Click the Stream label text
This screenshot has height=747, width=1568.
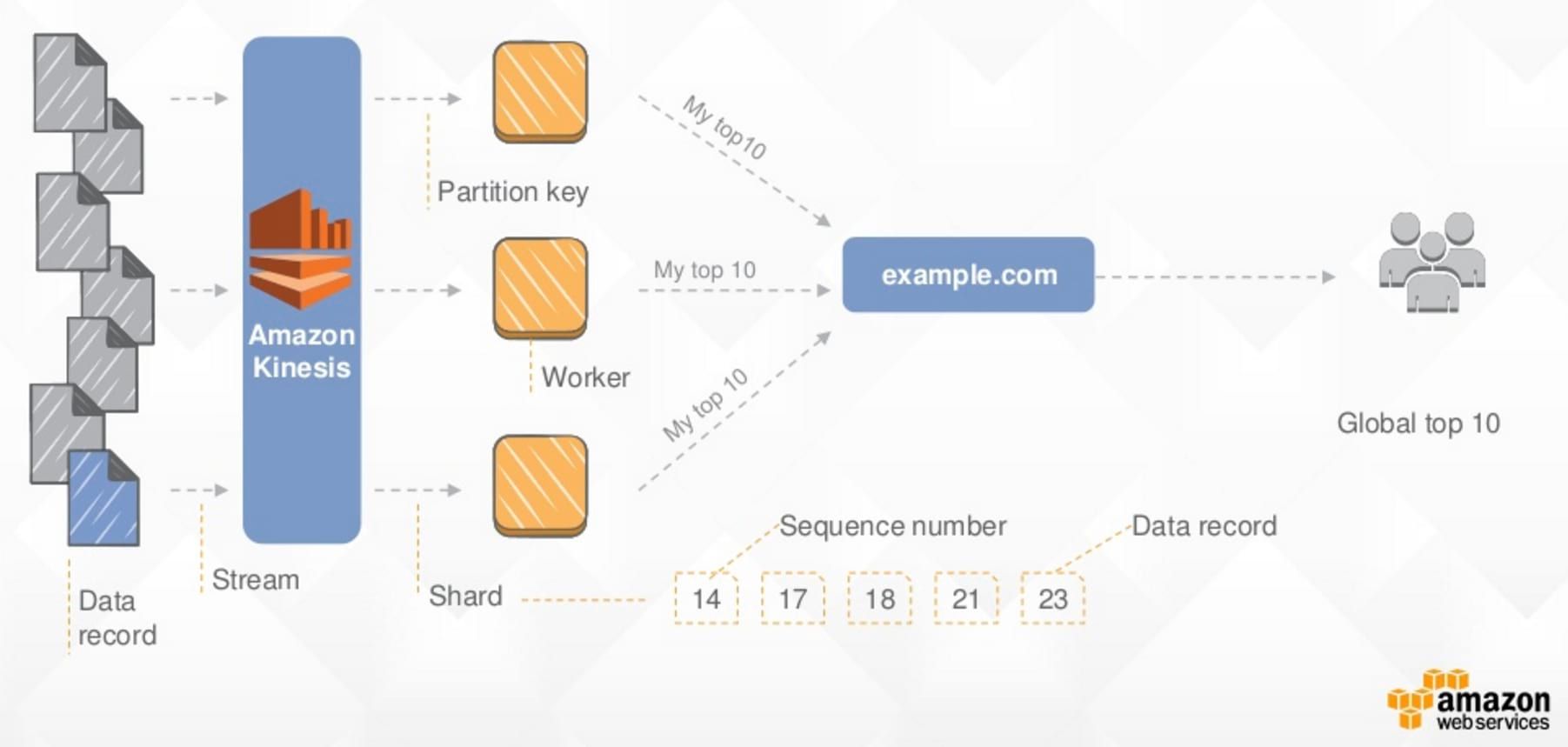pos(255,580)
